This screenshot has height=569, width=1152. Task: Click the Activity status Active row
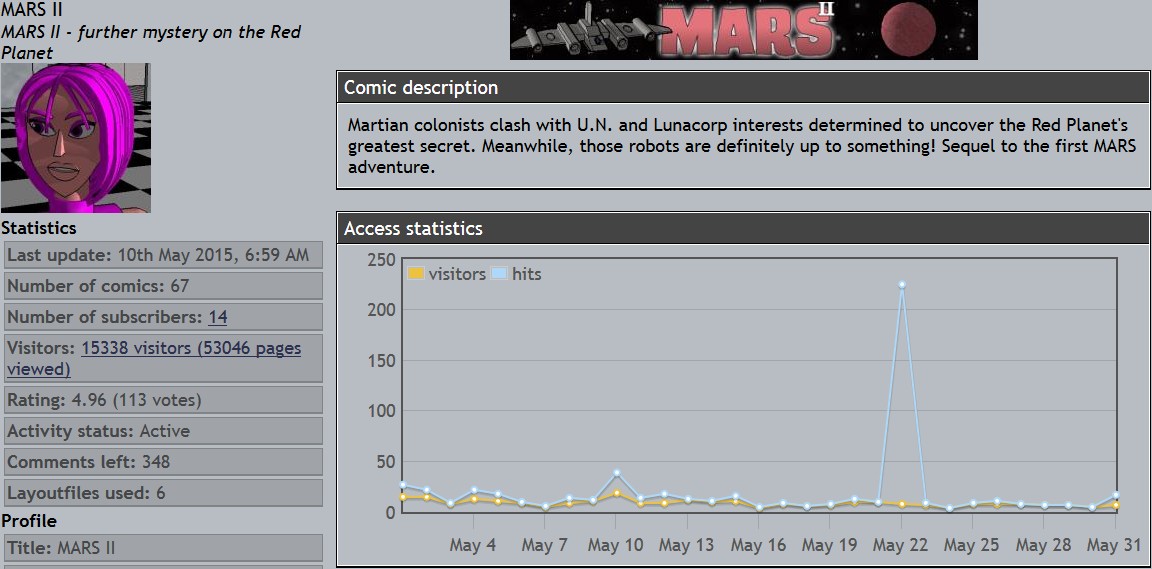[163, 431]
